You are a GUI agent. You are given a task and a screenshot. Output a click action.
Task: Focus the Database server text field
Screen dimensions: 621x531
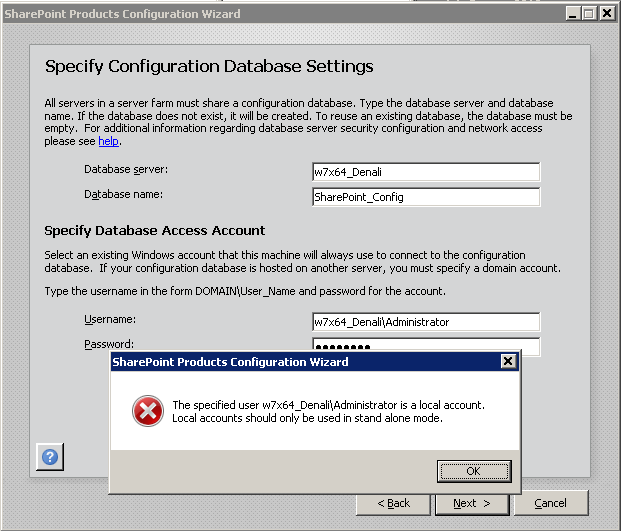click(x=426, y=172)
